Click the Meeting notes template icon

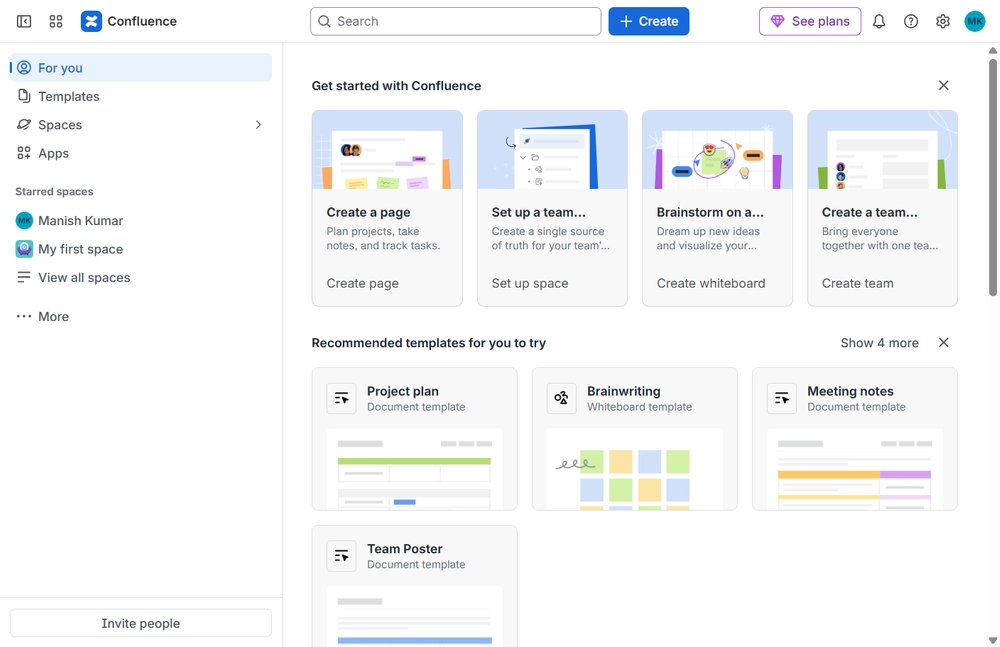(x=781, y=398)
